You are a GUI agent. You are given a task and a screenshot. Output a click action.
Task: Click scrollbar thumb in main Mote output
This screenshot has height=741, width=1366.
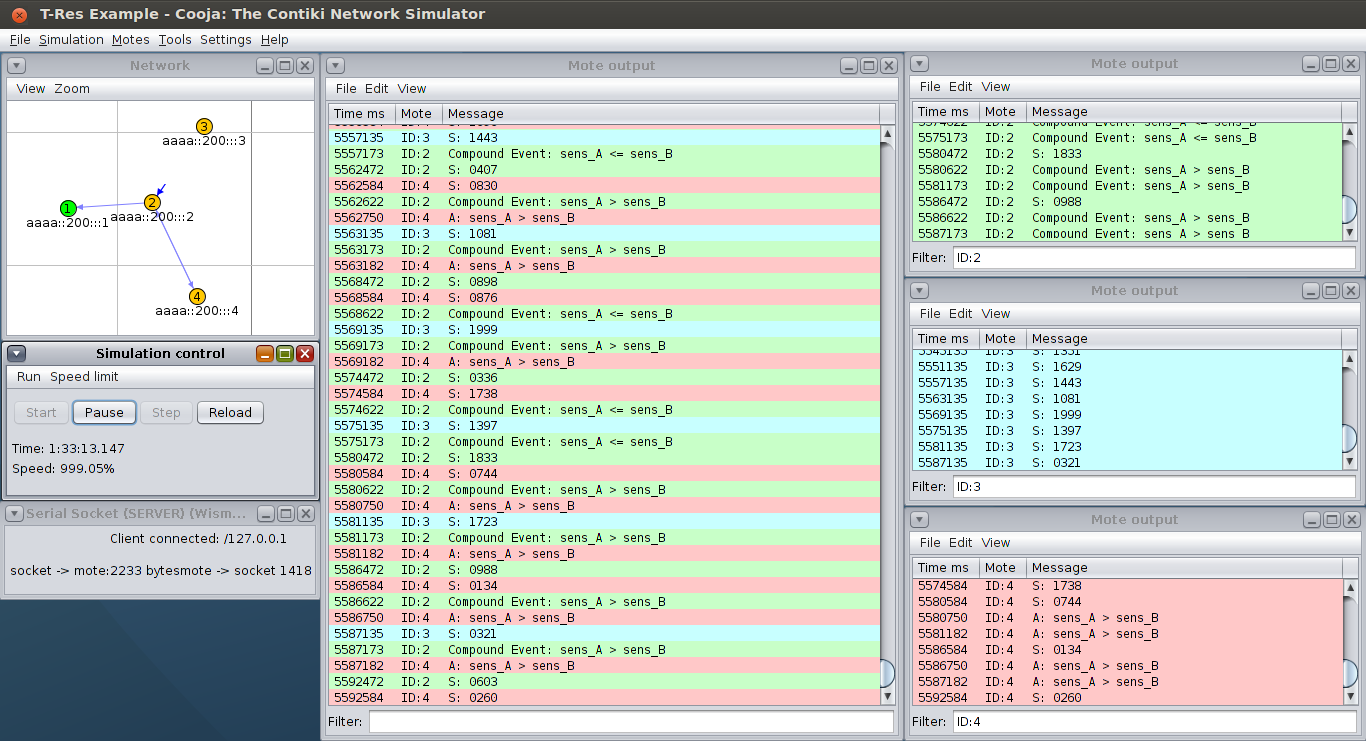point(887,673)
